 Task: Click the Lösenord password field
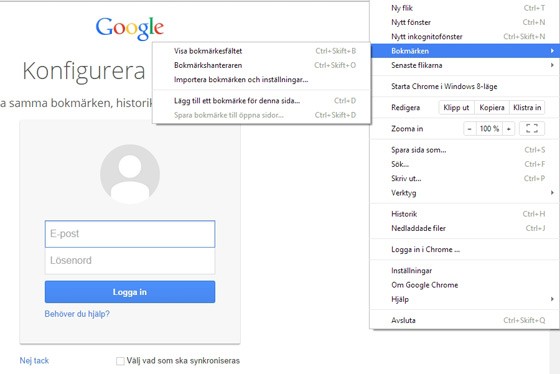pos(130,261)
